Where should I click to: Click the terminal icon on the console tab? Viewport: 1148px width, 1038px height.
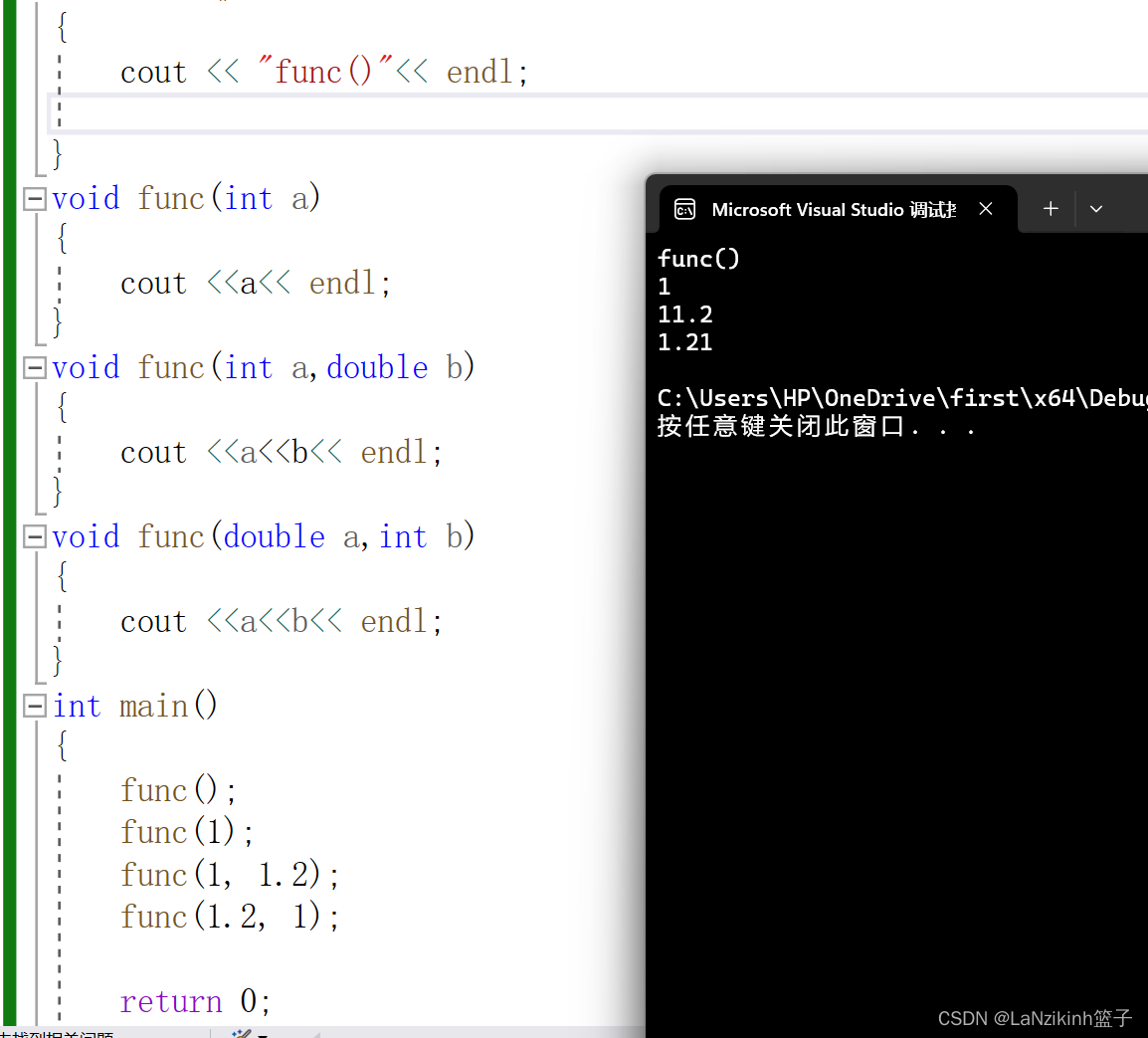(x=684, y=210)
